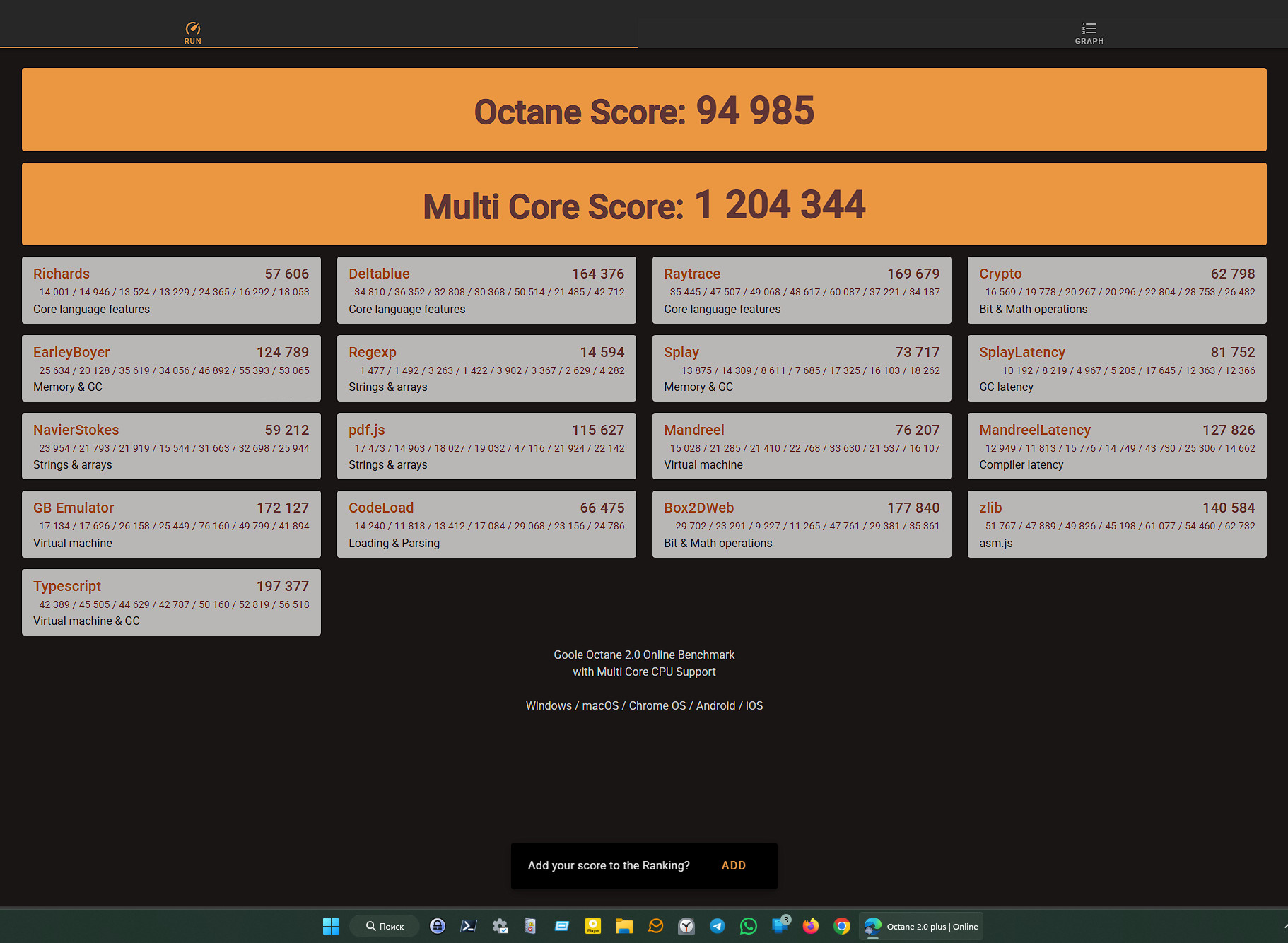
Task: Select the GB Emulator benchmark title
Action: tap(74, 508)
